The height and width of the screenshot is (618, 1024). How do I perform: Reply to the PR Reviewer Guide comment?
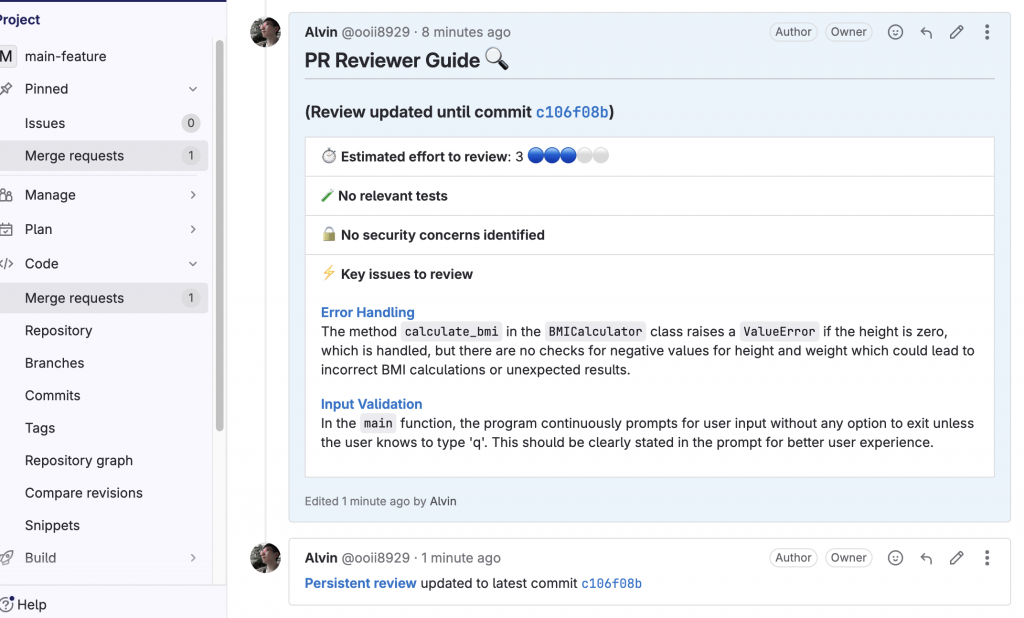[x=925, y=32]
